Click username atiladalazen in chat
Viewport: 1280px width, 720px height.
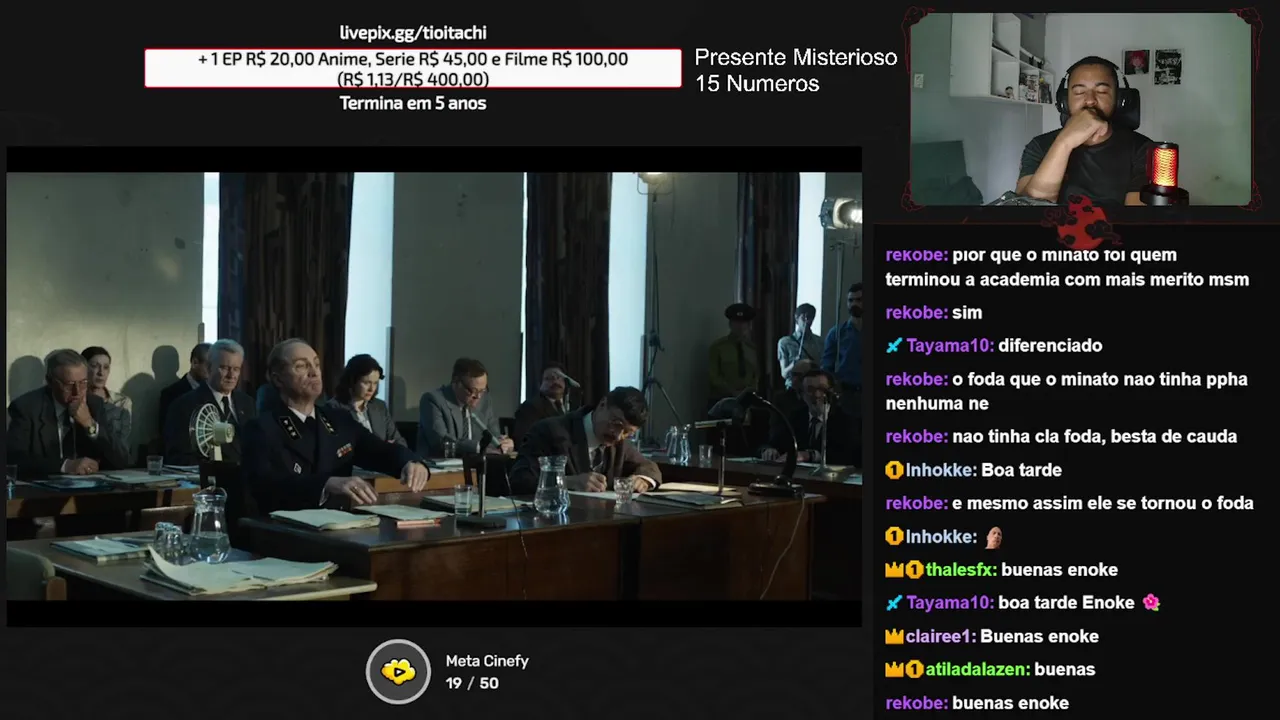pos(978,669)
